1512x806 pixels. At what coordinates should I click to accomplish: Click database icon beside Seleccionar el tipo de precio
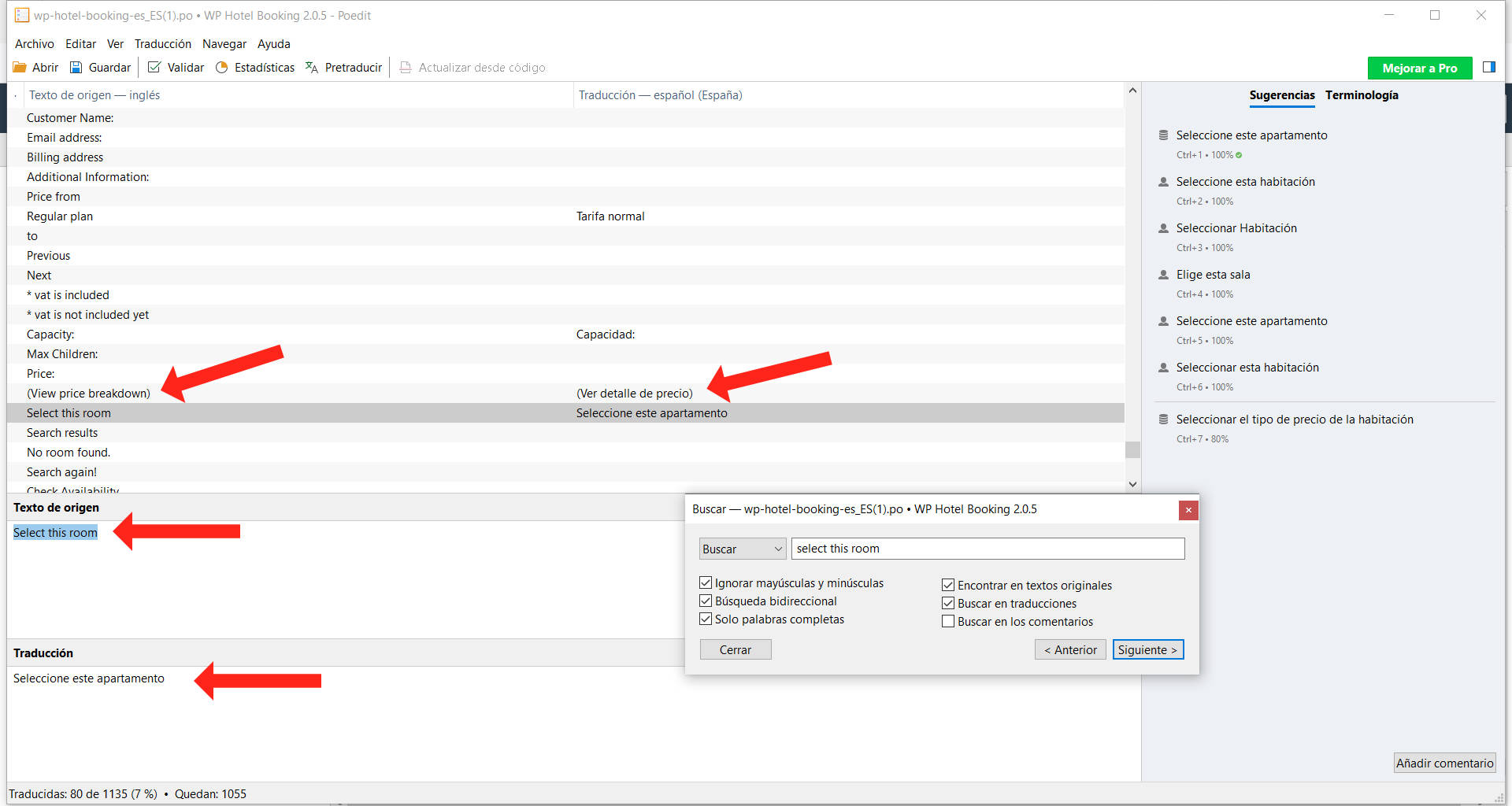click(1163, 420)
